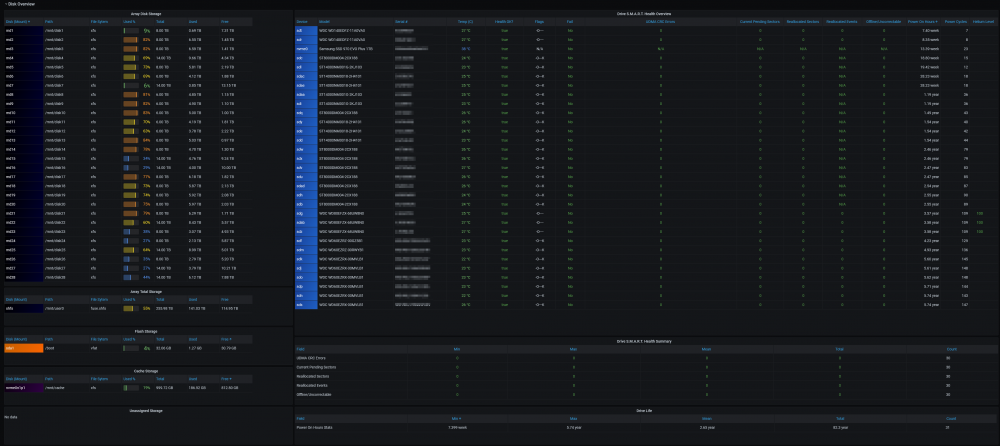
Task: Select the orange Flash Storage disk cell
Action: click(24, 348)
